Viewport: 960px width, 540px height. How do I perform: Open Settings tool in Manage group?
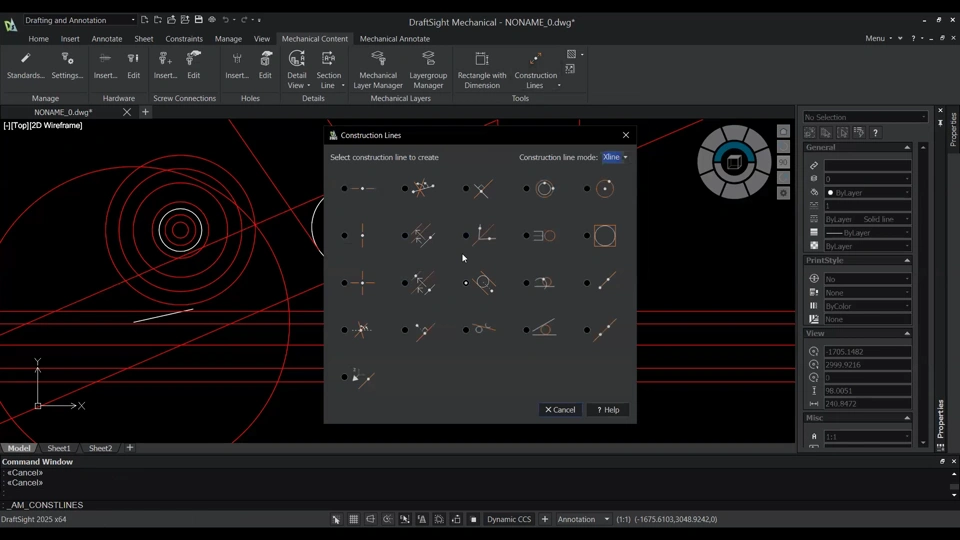point(67,66)
